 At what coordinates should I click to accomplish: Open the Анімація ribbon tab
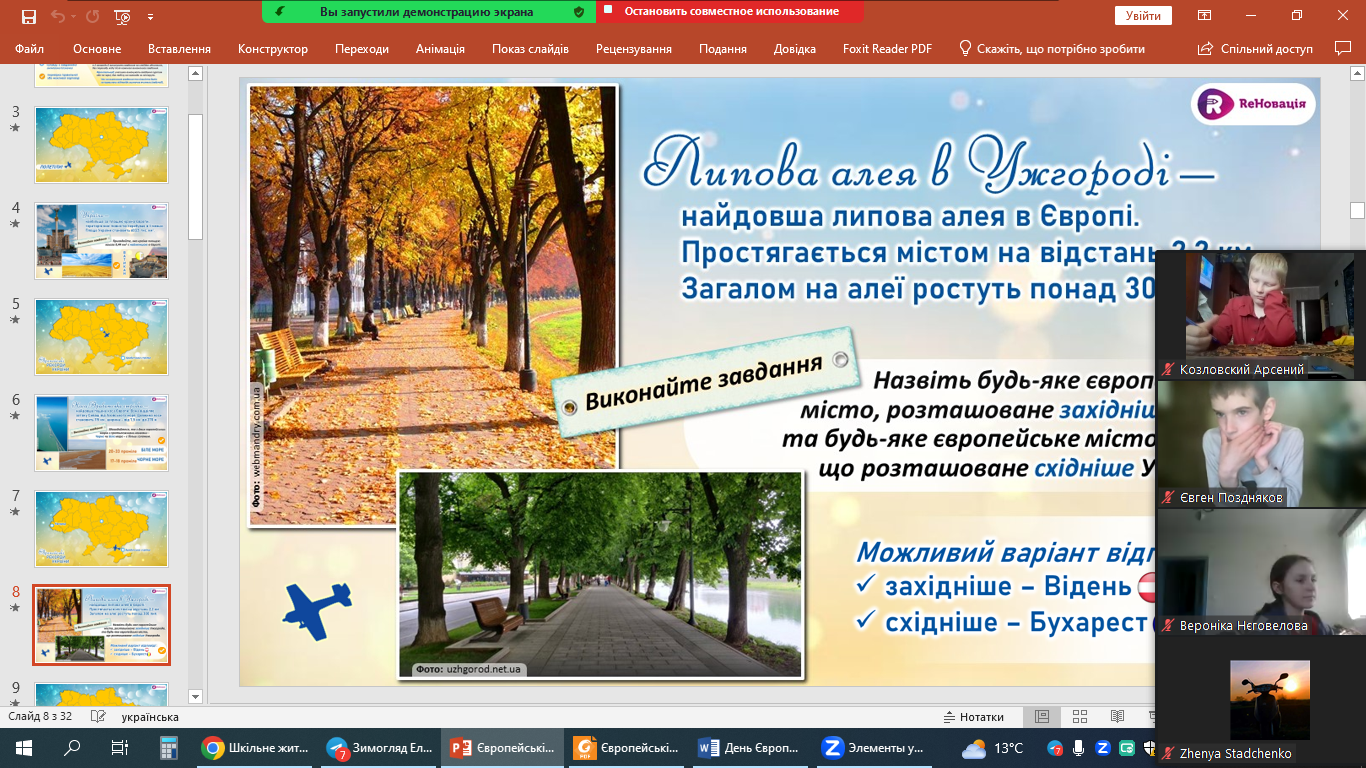point(440,48)
